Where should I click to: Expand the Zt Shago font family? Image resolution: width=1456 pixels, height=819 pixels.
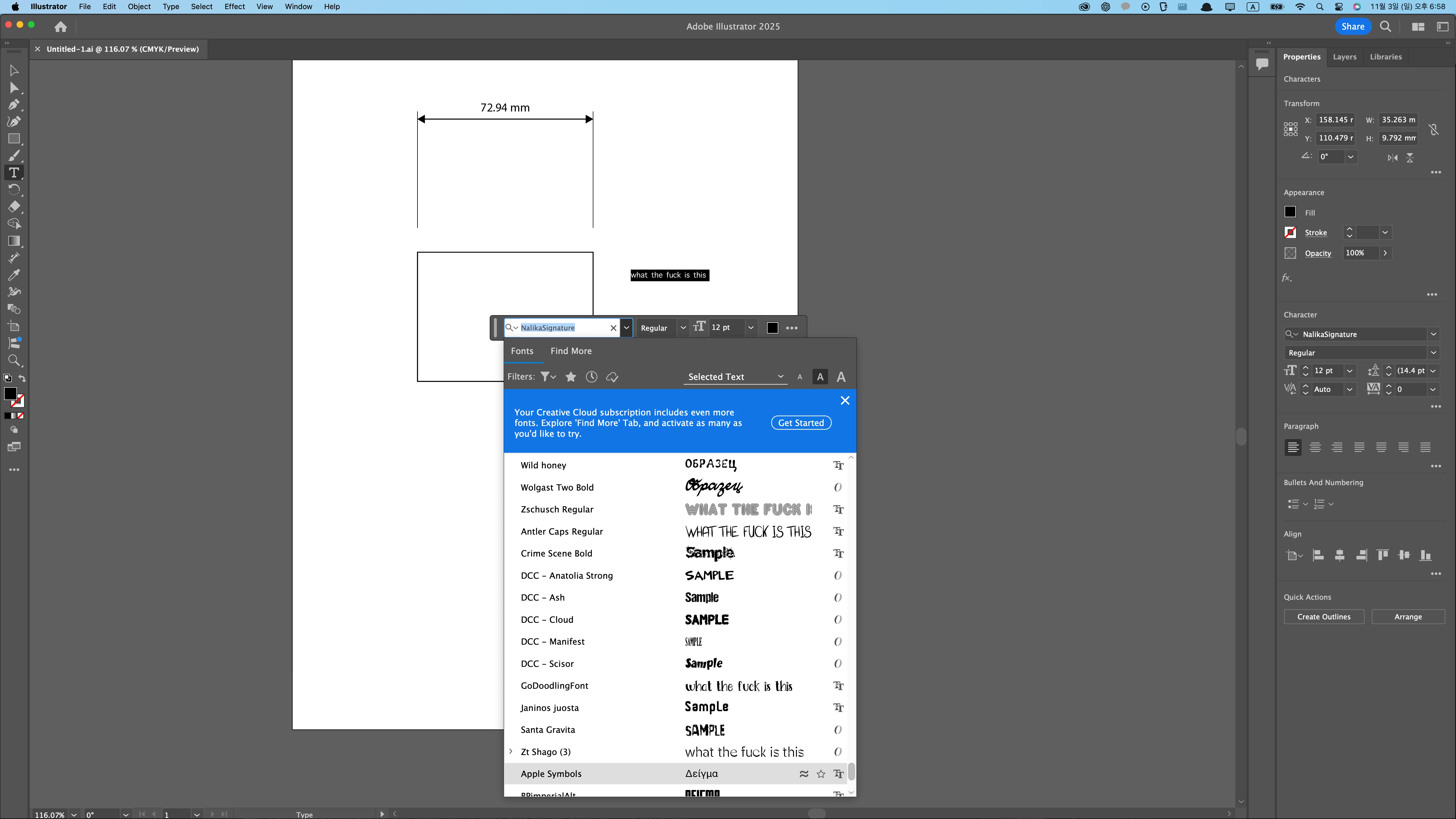click(511, 752)
